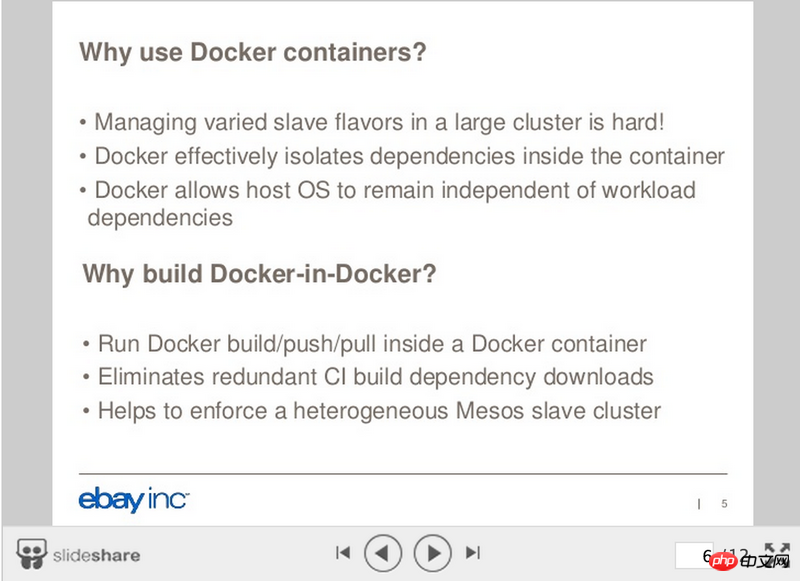Click the red php watermark badge
This screenshot has width=800, height=581.
[723, 561]
